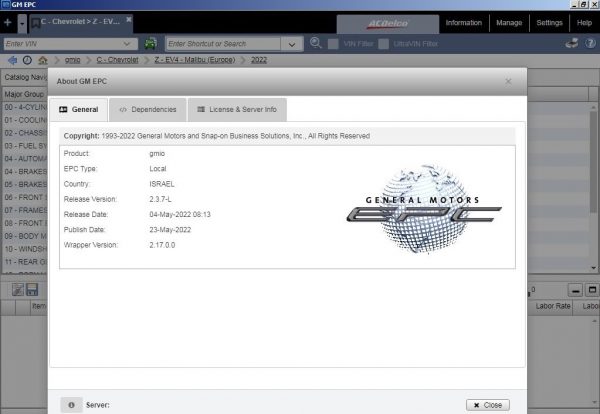The width and height of the screenshot is (600, 414).
Task: Open the Settings menu
Action: click(x=549, y=23)
